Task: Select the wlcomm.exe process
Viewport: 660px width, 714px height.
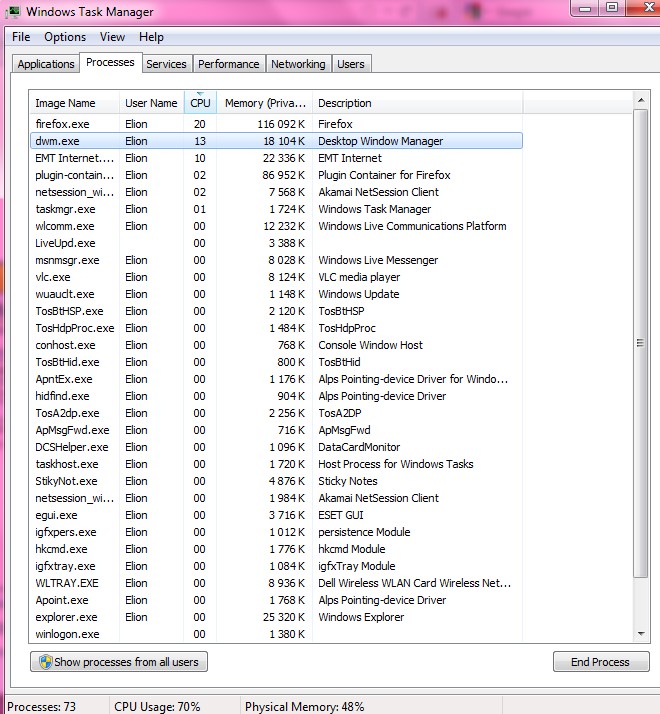Action: [x=276, y=226]
